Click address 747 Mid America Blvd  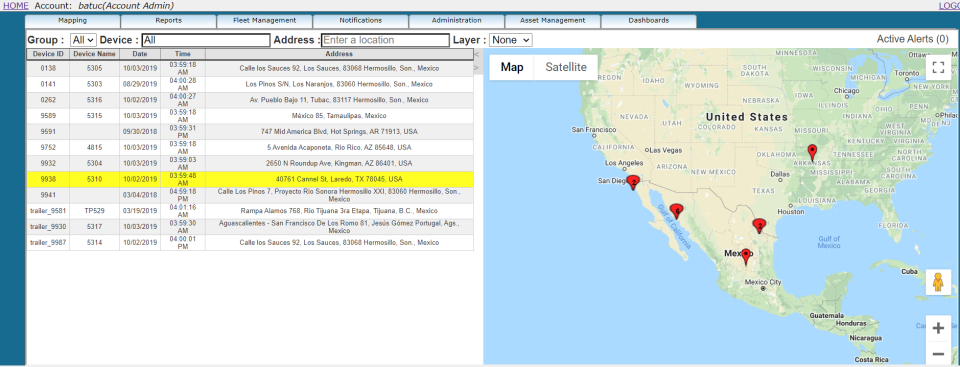coord(339,132)
